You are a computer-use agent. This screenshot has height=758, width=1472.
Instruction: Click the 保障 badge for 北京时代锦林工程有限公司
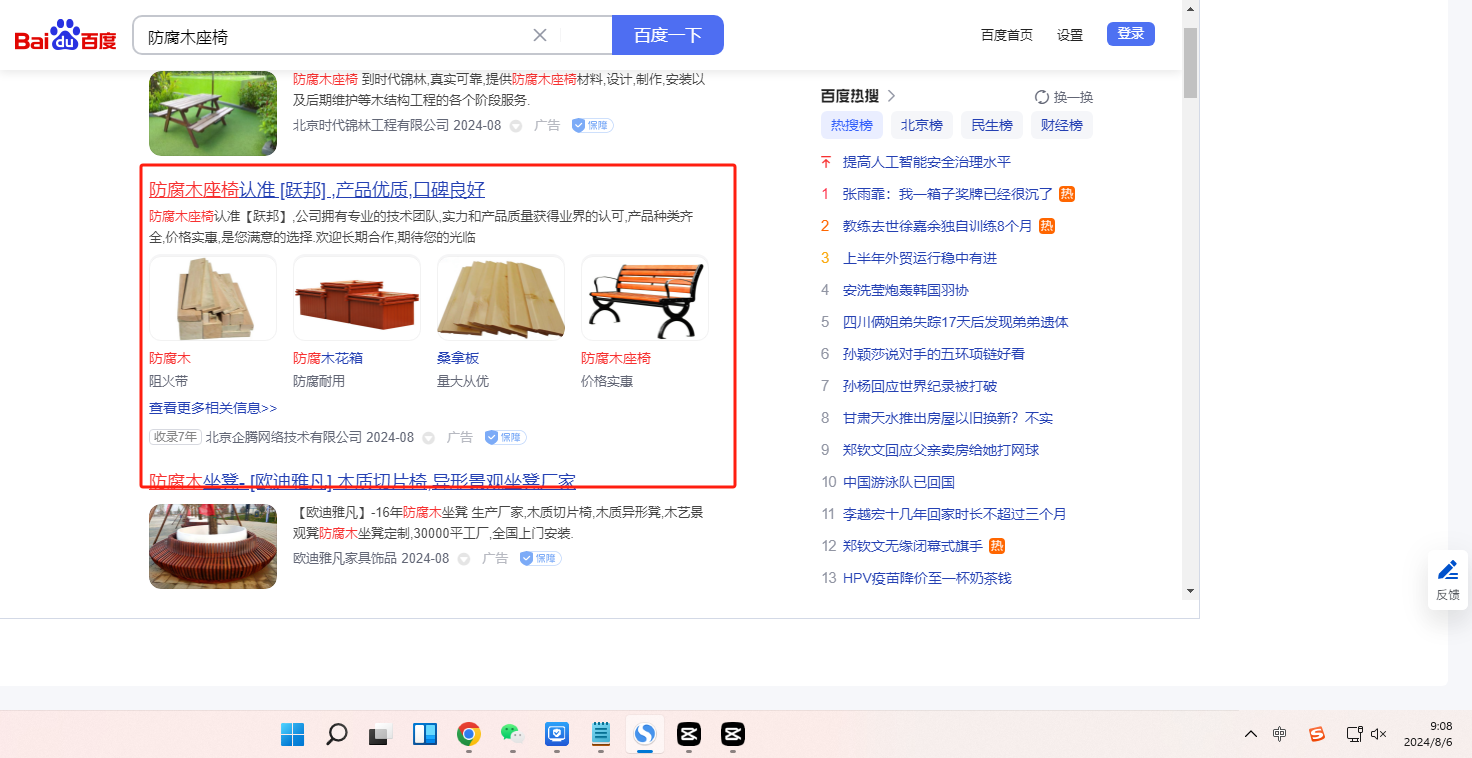click(x=592, y=126)
